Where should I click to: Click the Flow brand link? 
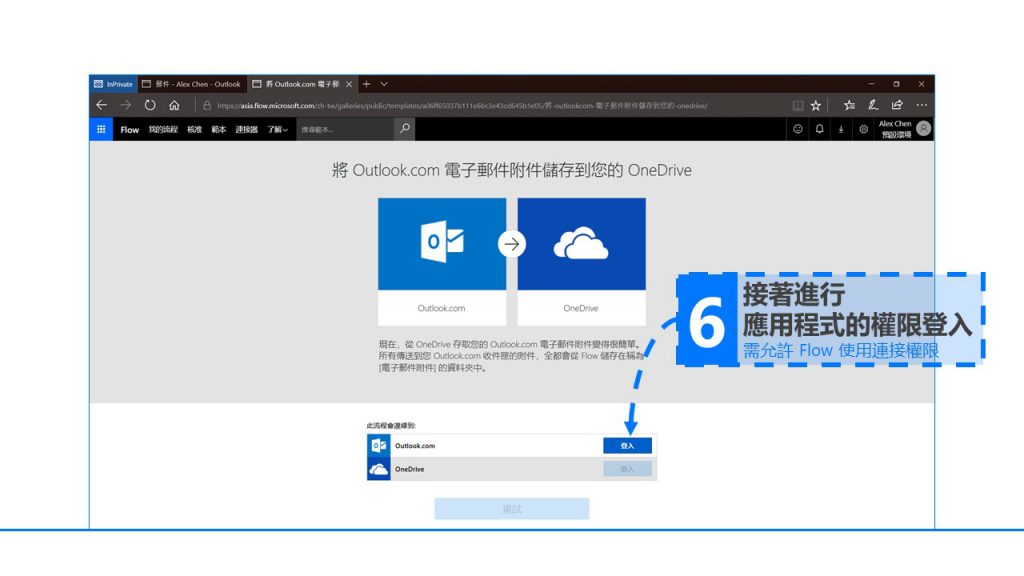[x=129, y=129]
